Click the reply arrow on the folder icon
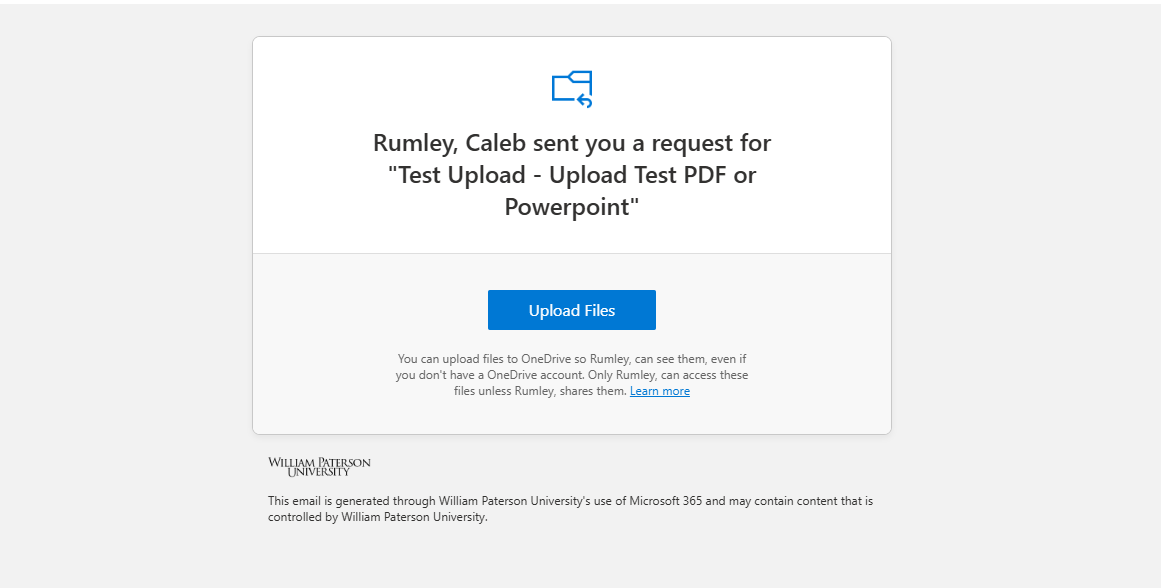Viewport: 1170px width, 588px height. click(585, 100)
